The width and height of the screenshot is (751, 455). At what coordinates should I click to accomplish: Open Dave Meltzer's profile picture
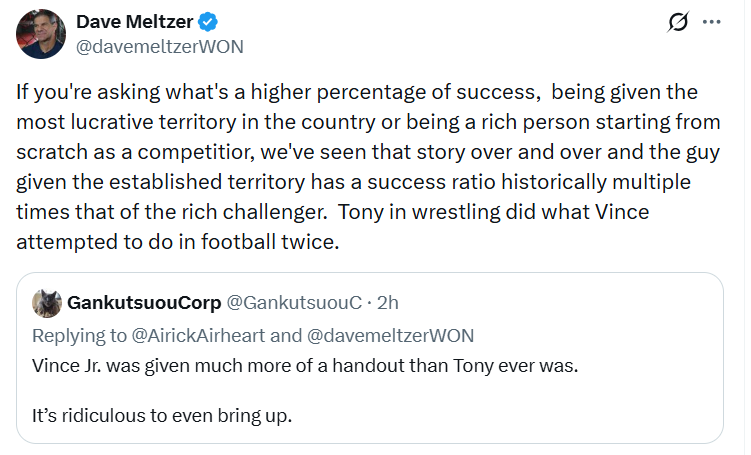point(42,33)
